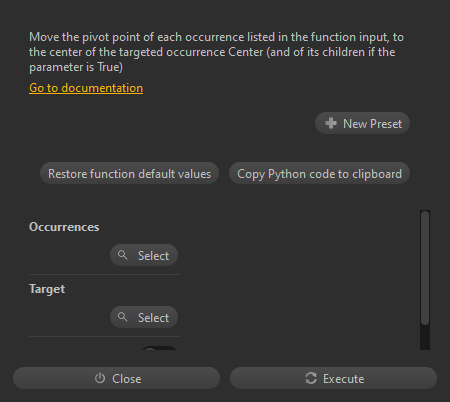Click the function description paragraph text

point(216,52)
